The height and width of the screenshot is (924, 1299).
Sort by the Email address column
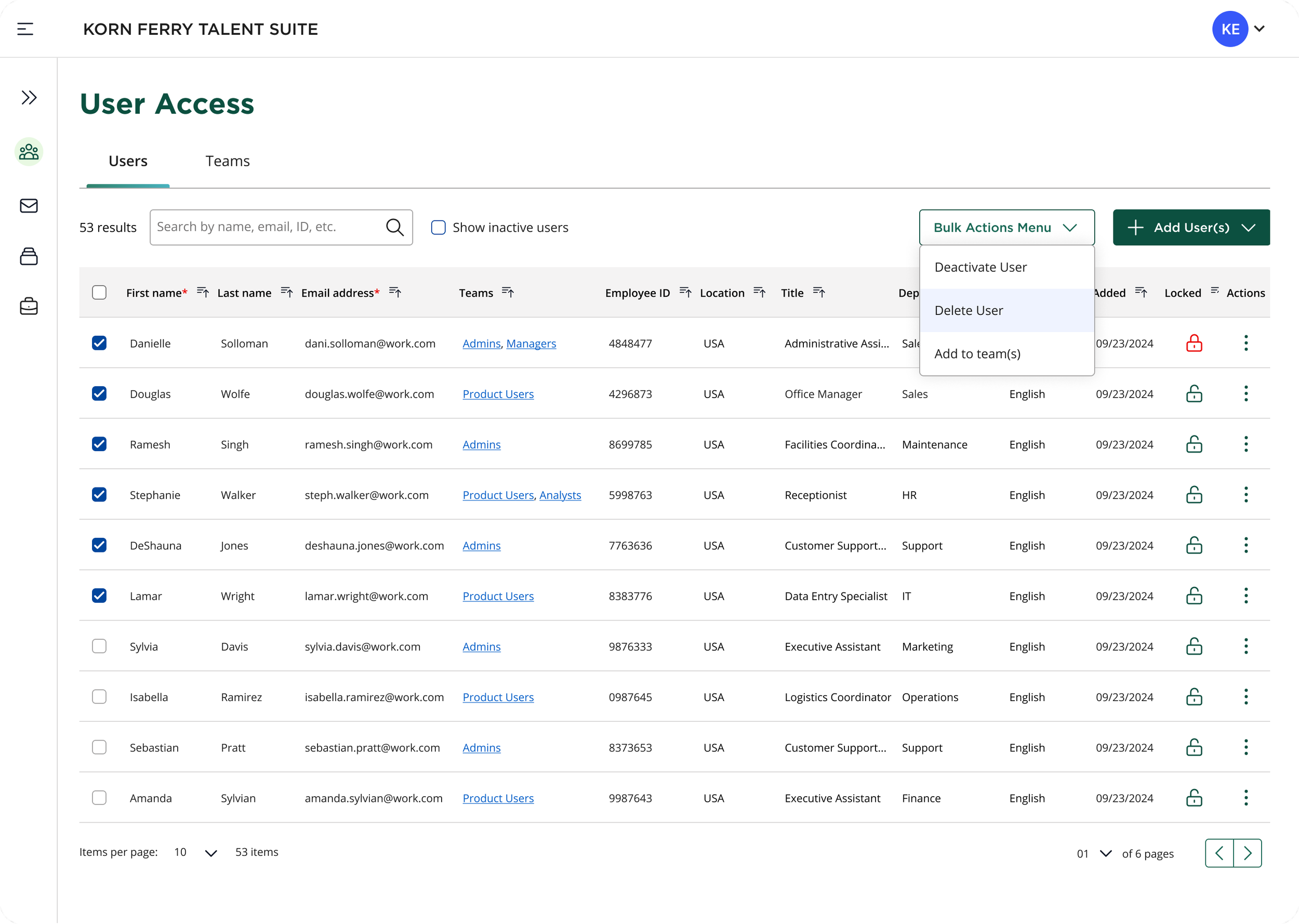tap(395, 293)
